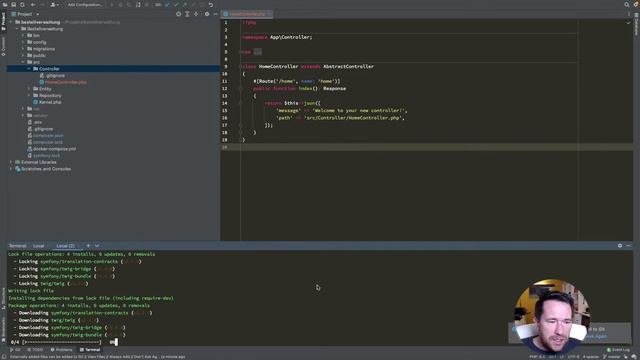Toggle fold of the index function

click(x=240, y=89)
